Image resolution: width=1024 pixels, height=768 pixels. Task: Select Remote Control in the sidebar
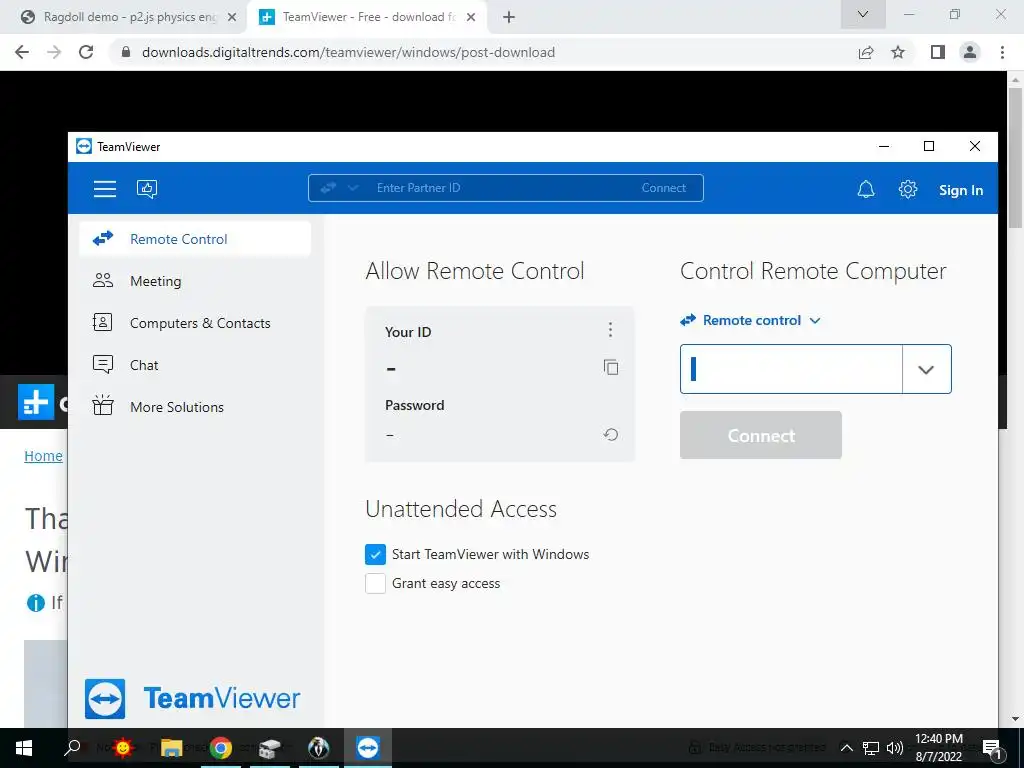(195, 239)
